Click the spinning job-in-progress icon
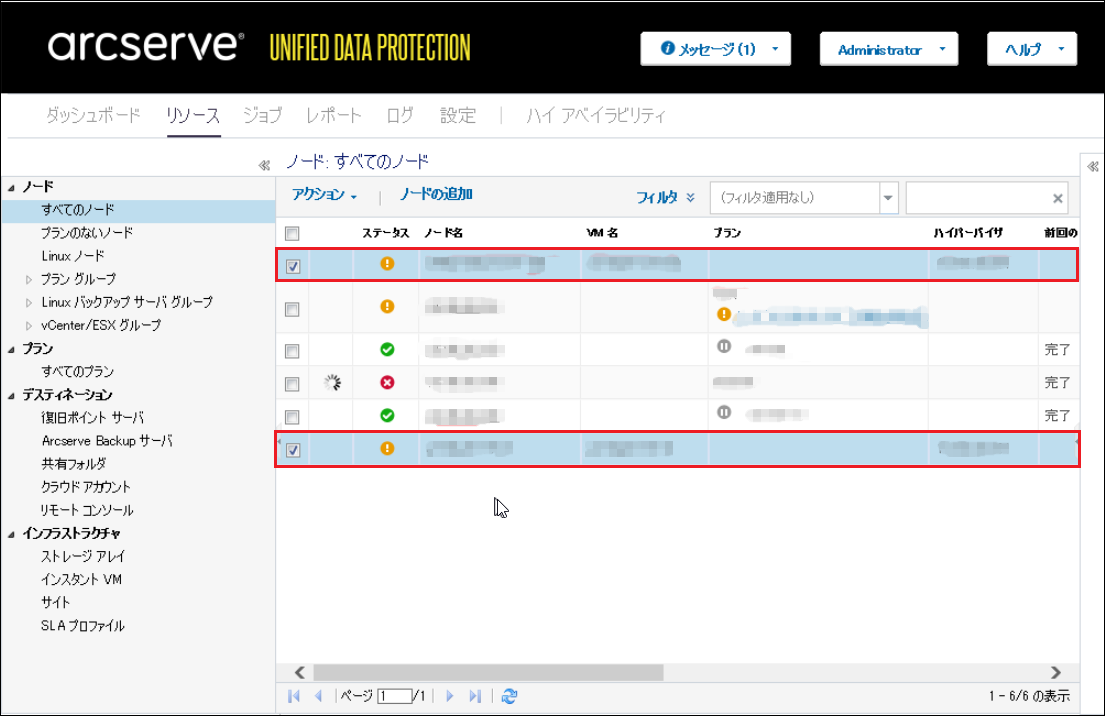The image size is (1105, 716). 333,383
